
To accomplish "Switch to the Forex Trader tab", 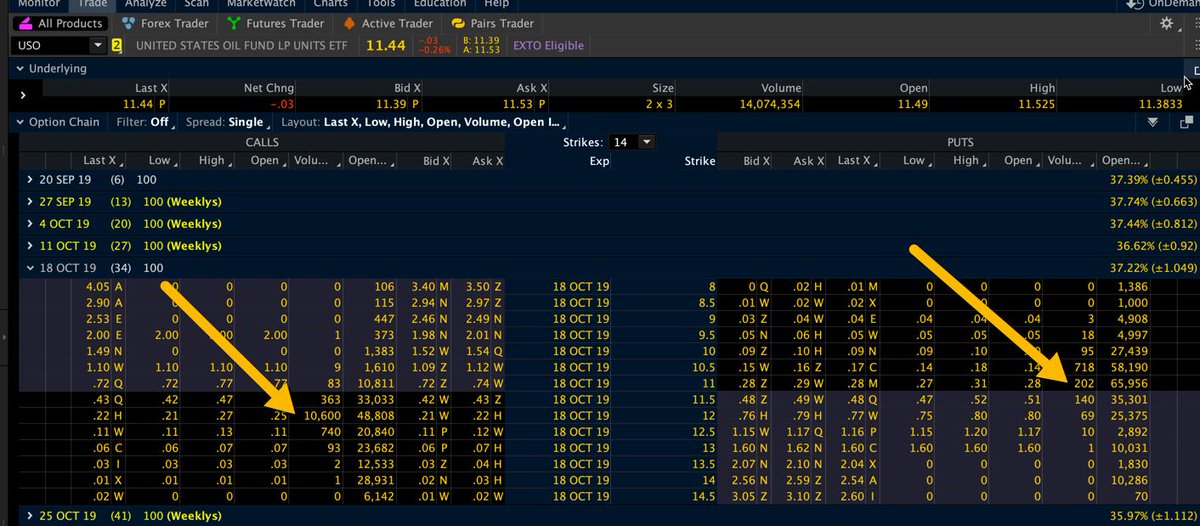I will [163, 23].
